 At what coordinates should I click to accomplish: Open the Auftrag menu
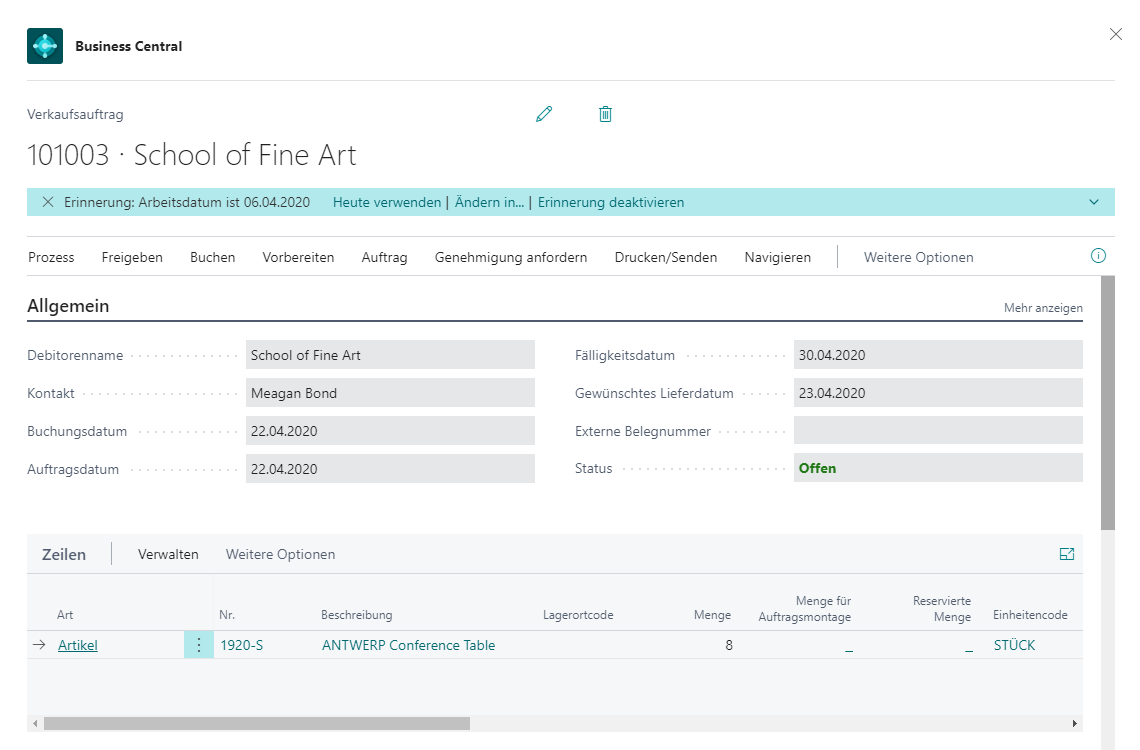click(385, 257)
